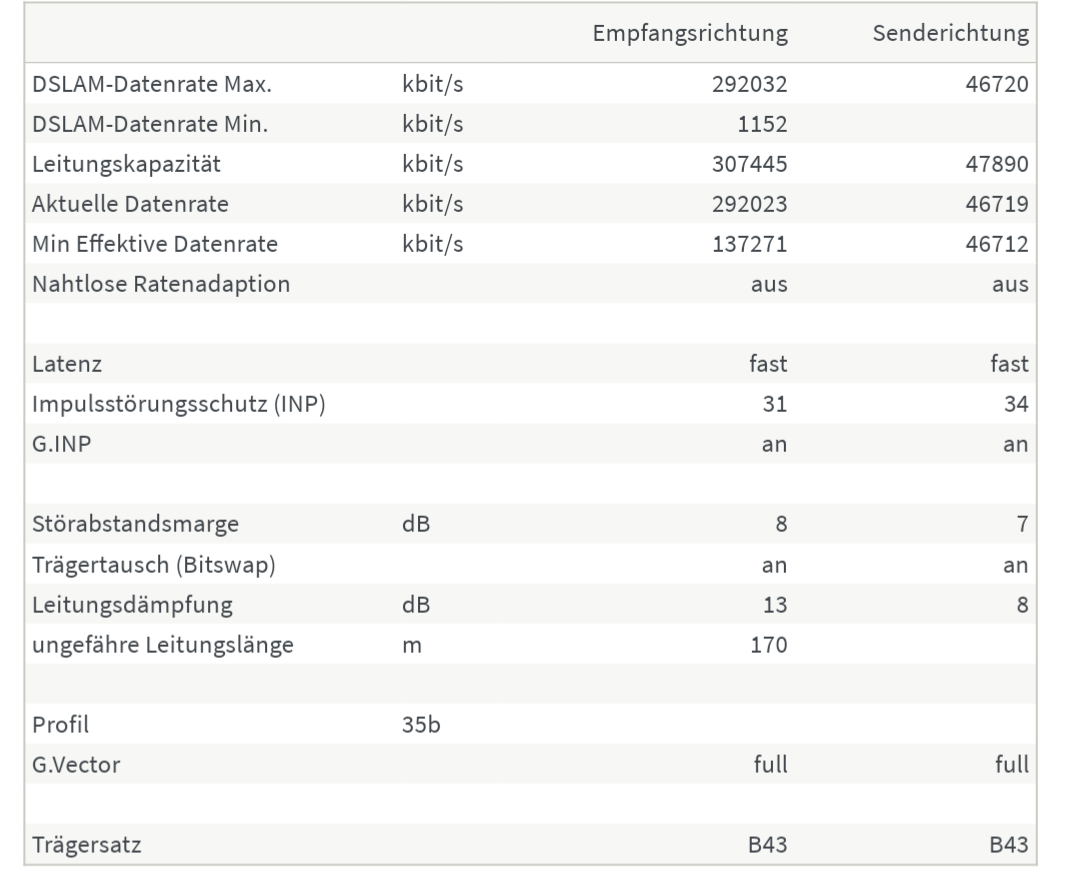Select the Störabstandsmarge row label
The image size is (1080, 879).
click(x=135, y=524)
